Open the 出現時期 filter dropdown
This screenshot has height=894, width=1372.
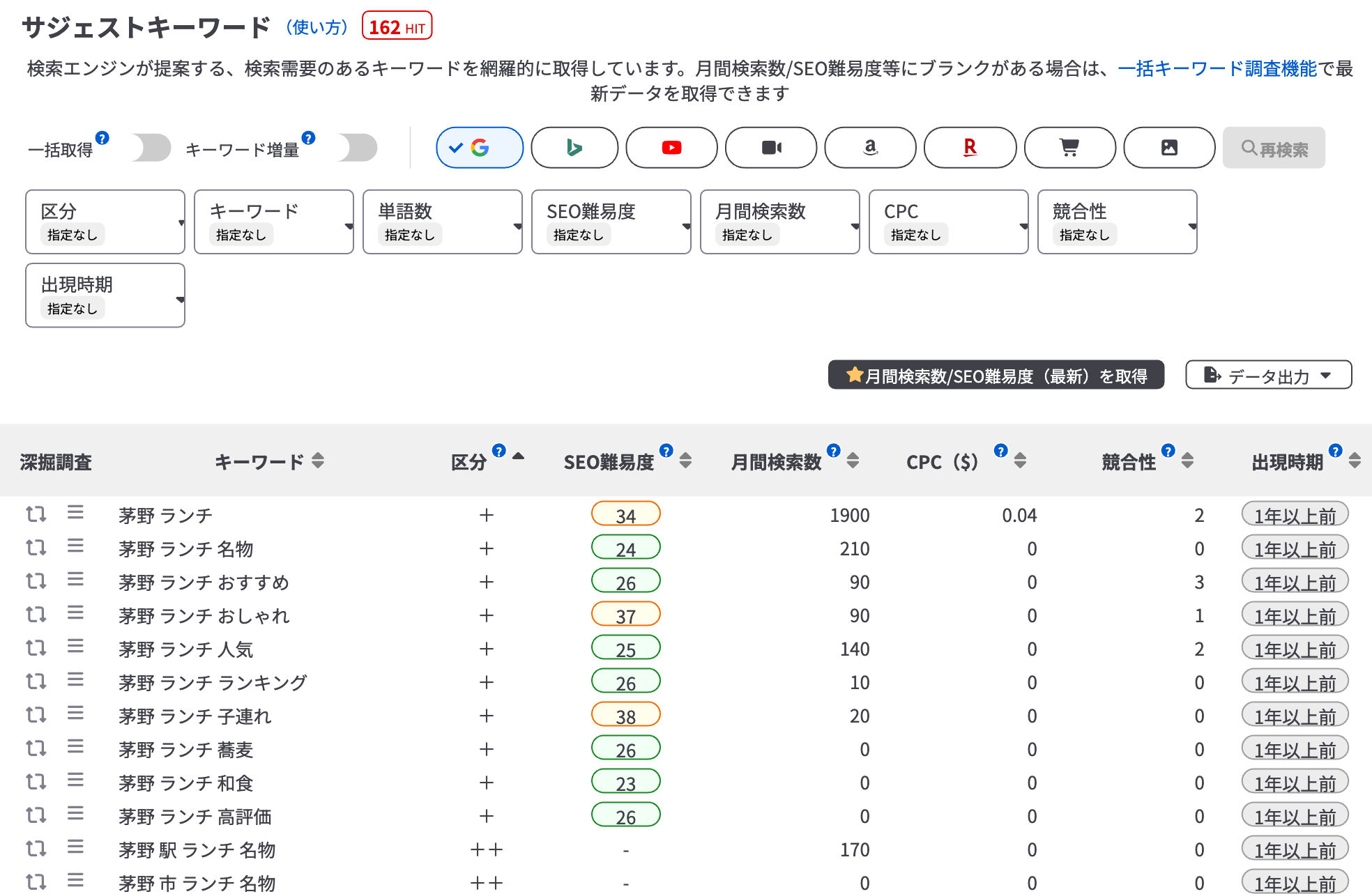(105, 295)
